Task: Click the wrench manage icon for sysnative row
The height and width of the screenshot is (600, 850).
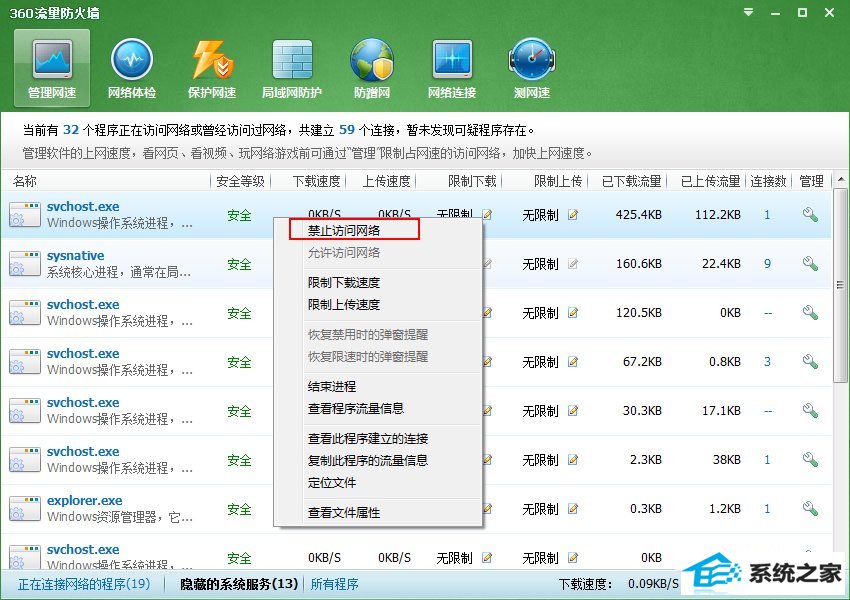Action: [x=810, y=264]
